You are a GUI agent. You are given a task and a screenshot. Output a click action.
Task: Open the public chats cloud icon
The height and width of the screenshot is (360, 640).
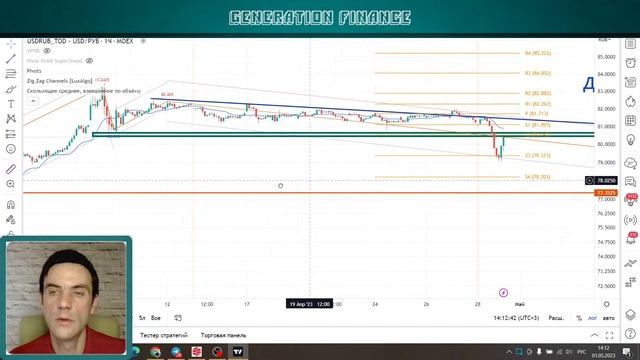tap(630, 163)
